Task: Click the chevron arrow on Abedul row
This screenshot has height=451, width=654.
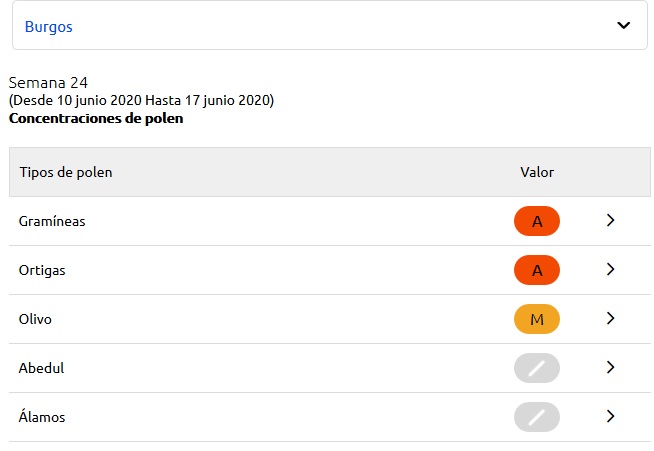Action: tap(611, 367)
